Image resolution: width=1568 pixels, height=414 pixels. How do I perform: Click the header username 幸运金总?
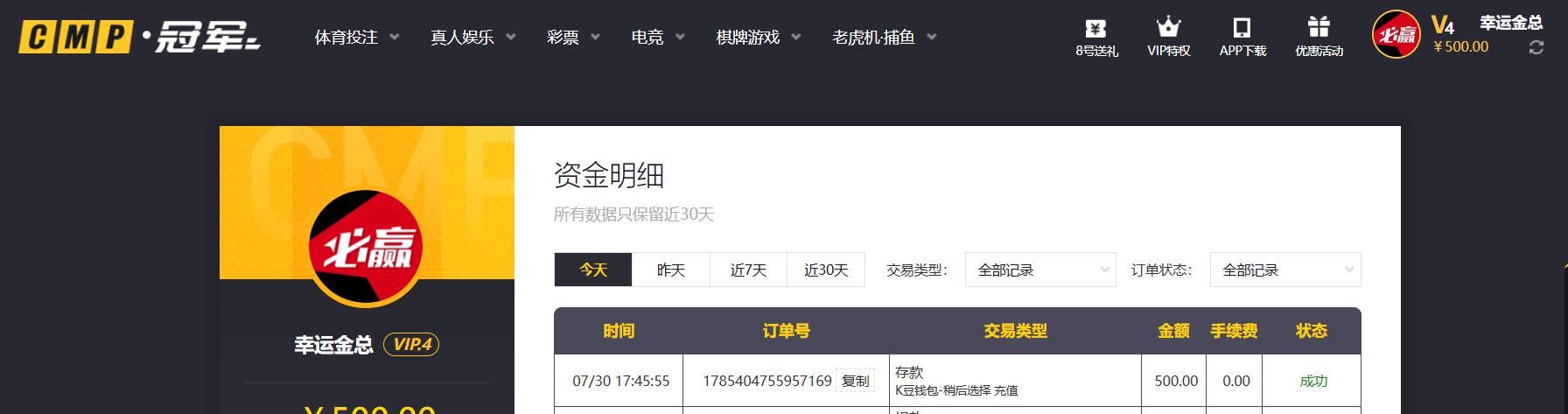pyautogui.click(x=1511, y=23)
